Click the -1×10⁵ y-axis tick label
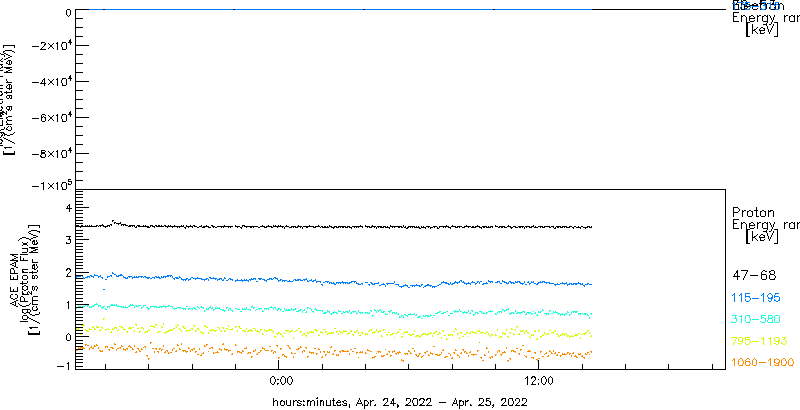800x410 pixels. (x=54, y=185)
